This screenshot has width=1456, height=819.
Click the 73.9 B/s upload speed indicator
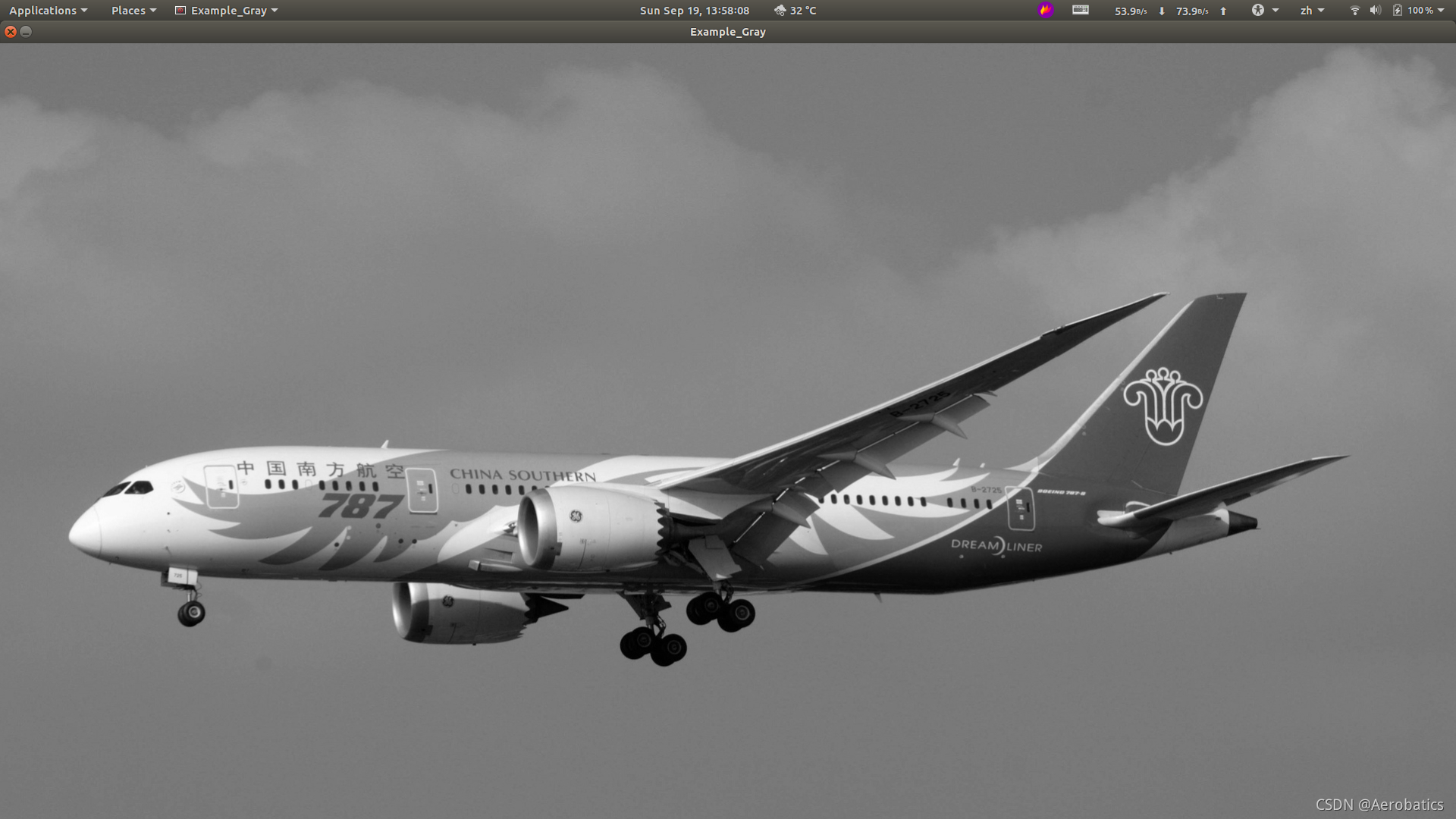coord(1201,11)
